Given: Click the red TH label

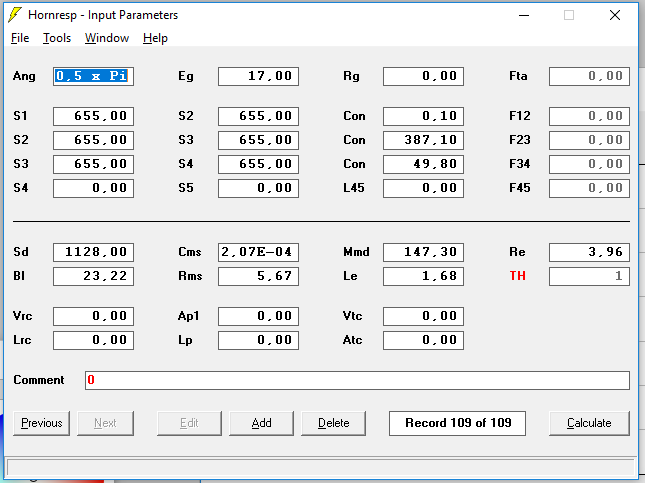Looking at the screenshot, I should point(517,276).
